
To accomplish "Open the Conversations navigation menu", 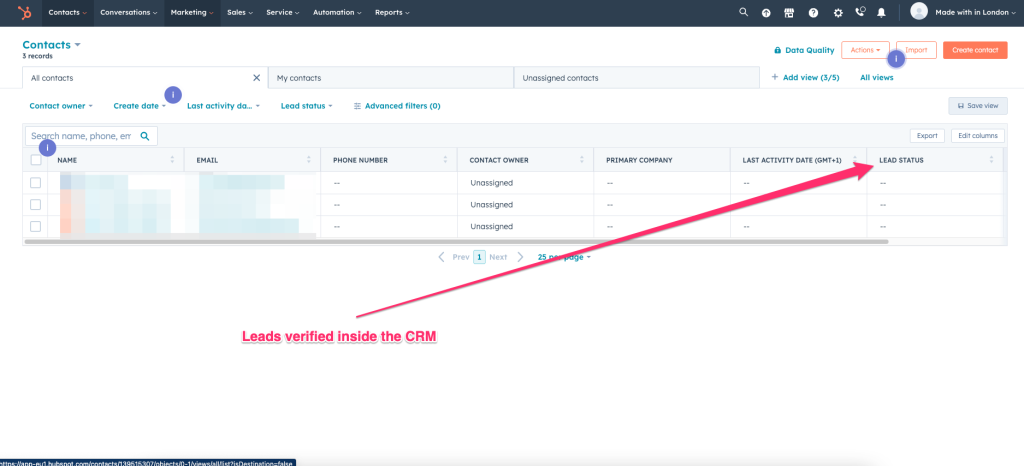I will point(129,12).
